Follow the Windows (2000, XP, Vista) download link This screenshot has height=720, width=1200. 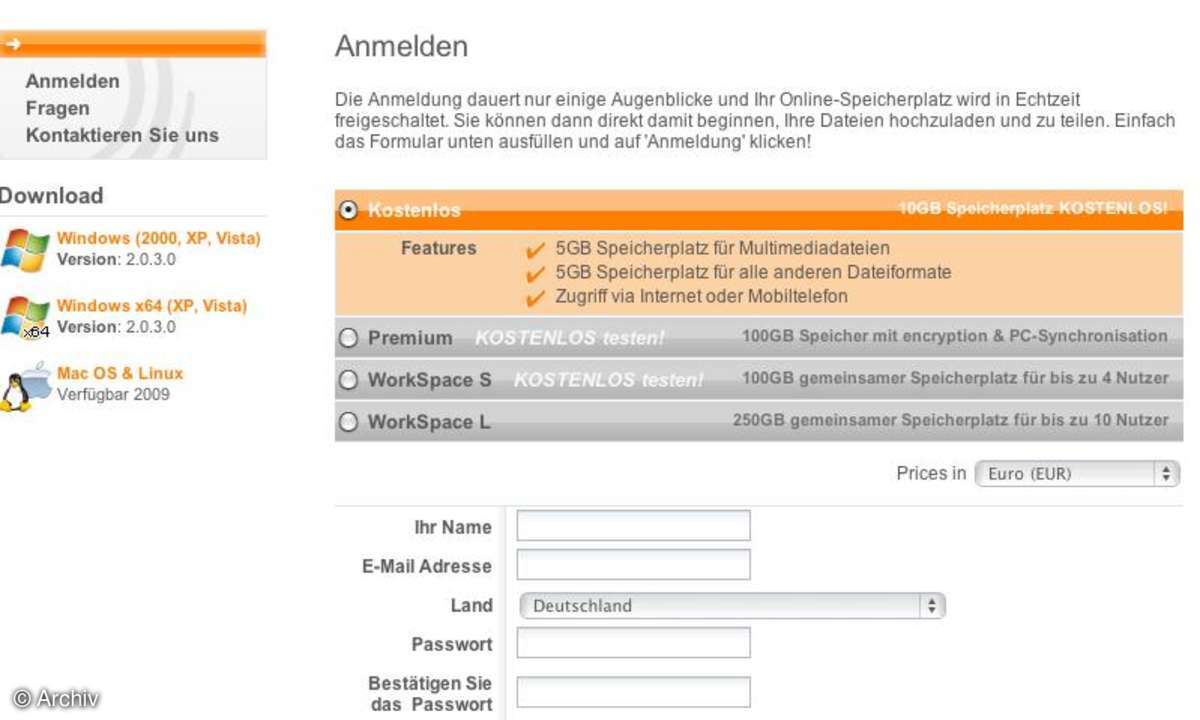[x=158, y=238]
